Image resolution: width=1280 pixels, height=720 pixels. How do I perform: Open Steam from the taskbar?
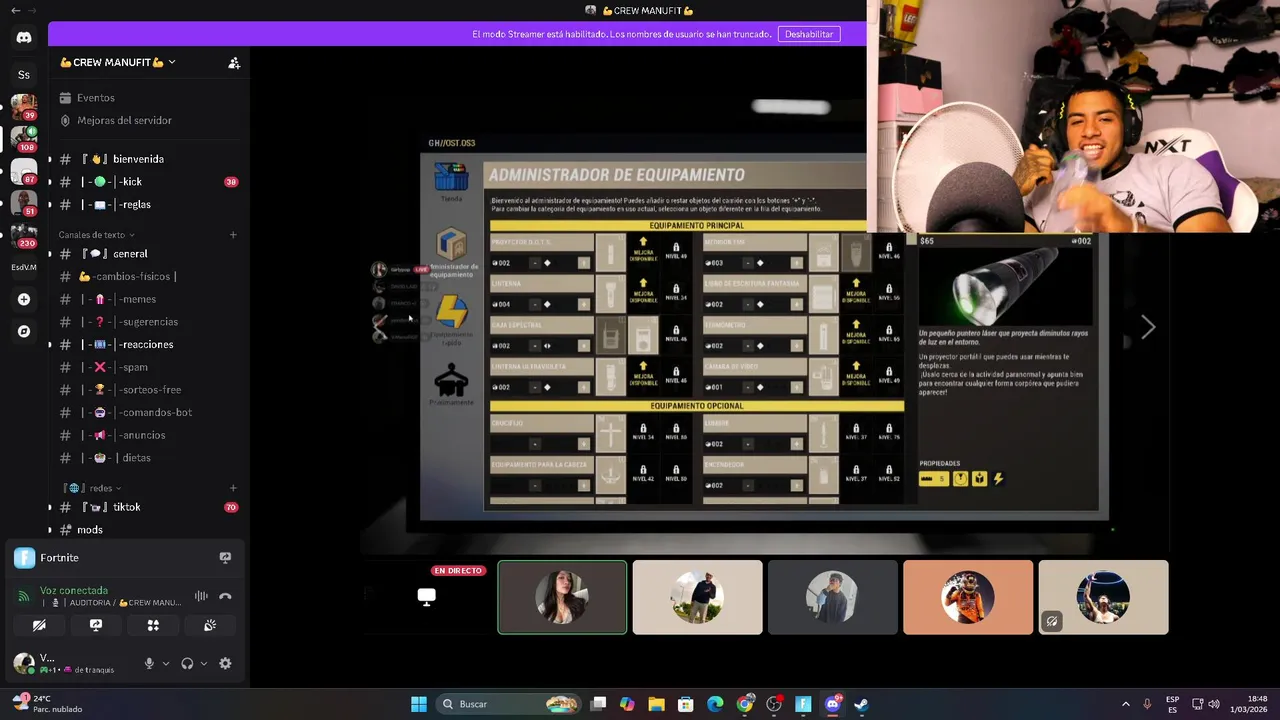pyautogui.click(x=861, y=704)
